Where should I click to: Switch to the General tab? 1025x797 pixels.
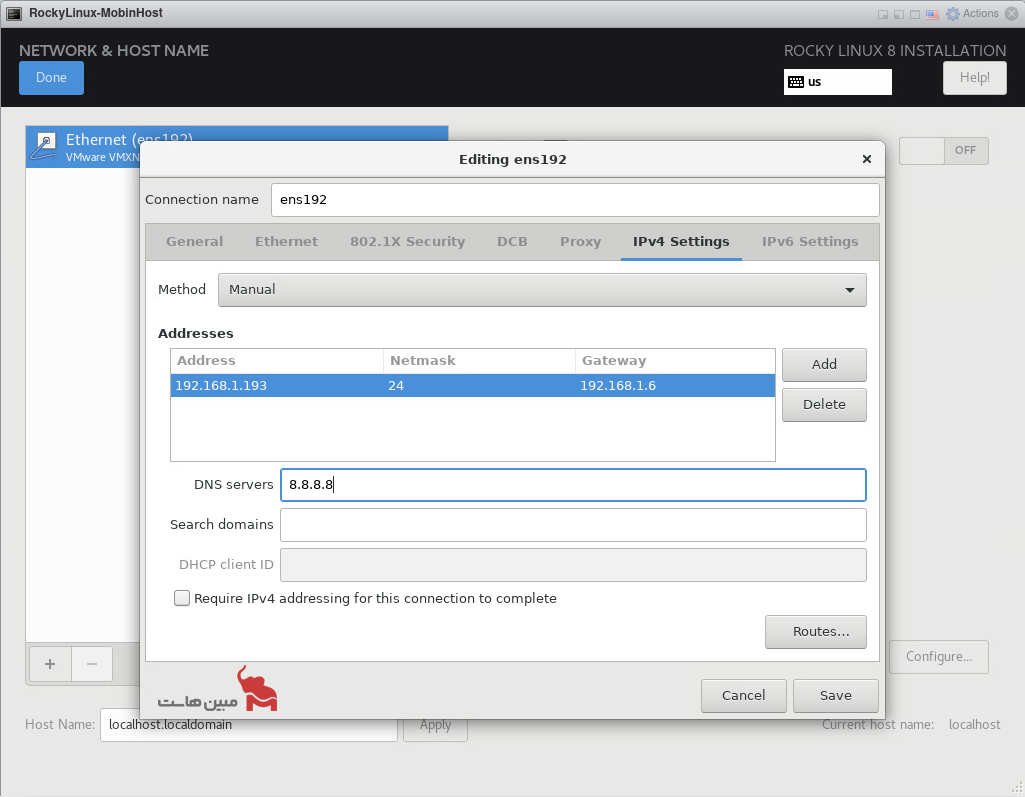[194, 241]
